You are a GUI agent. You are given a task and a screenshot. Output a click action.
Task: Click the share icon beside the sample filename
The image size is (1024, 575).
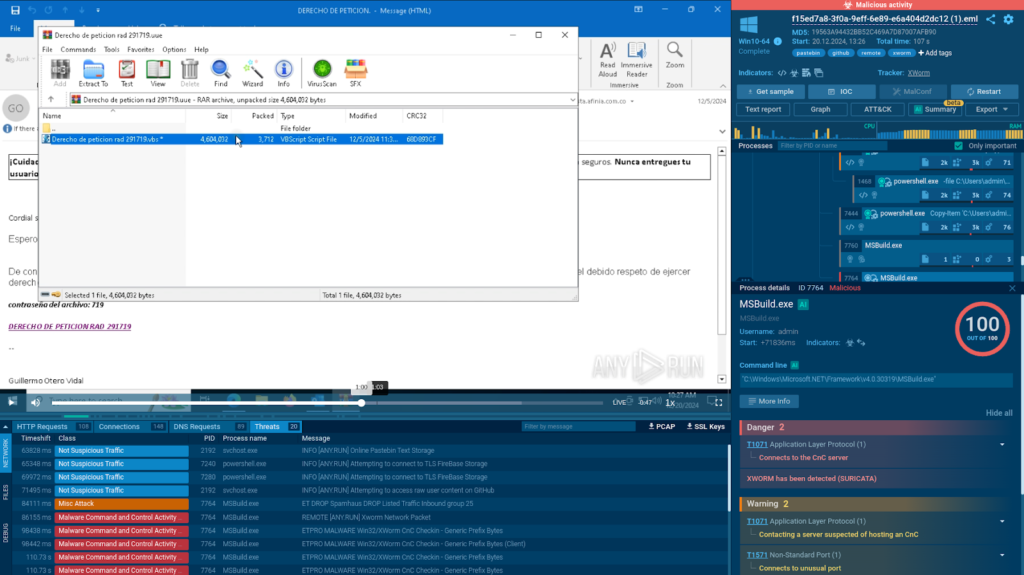(x=991, y=19)
